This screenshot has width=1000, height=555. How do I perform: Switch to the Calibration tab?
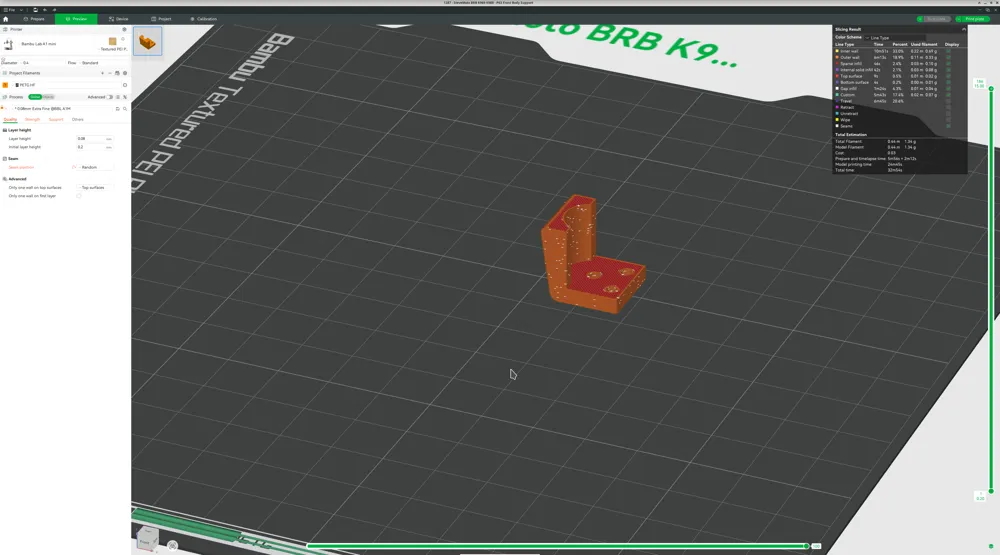[x=203, y=19]
